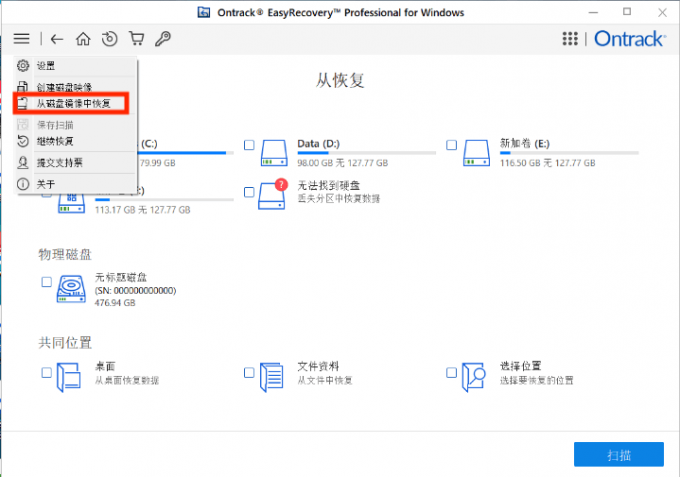Click the 扫描 button

coord(619,454)
